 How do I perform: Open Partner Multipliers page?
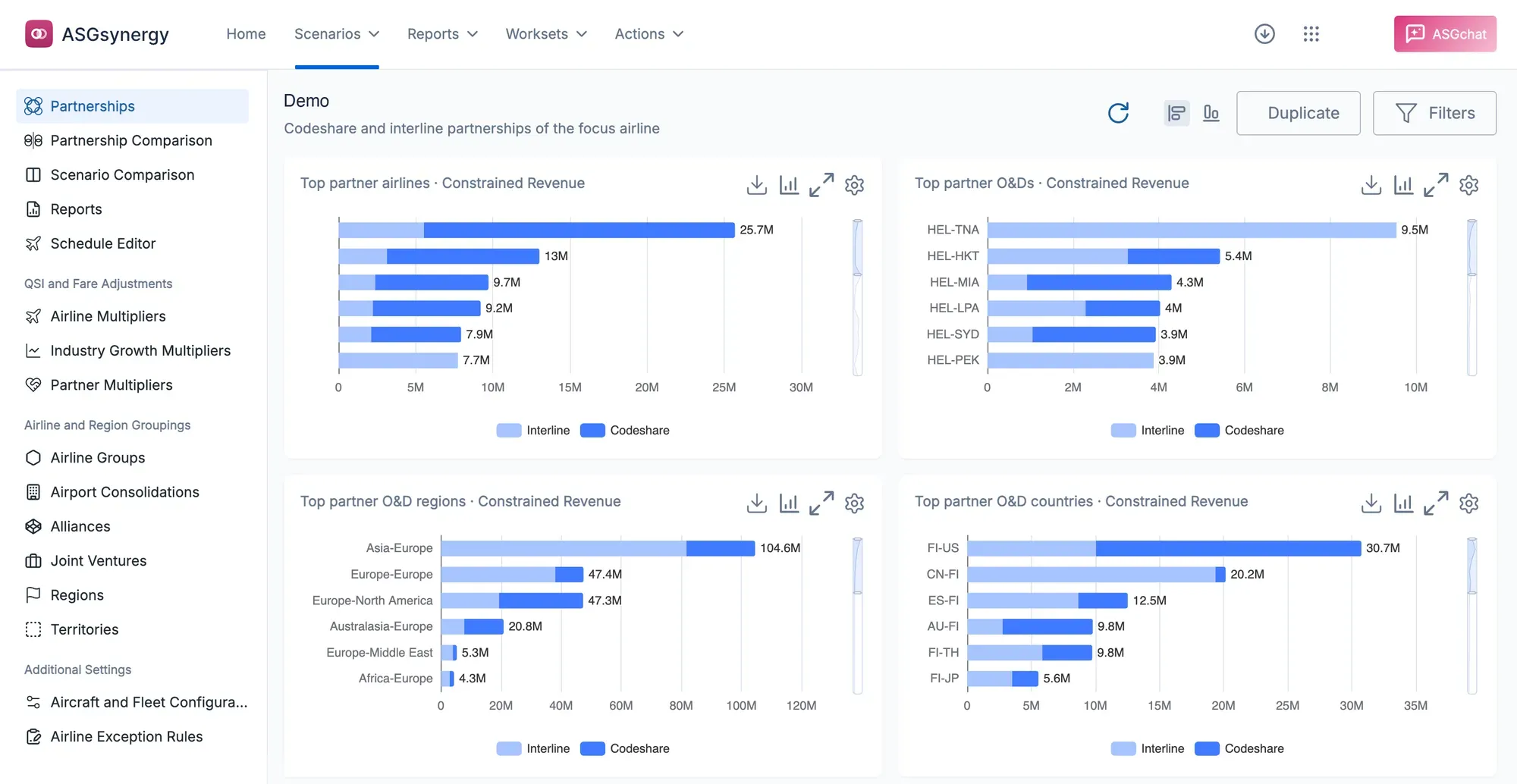132,385
